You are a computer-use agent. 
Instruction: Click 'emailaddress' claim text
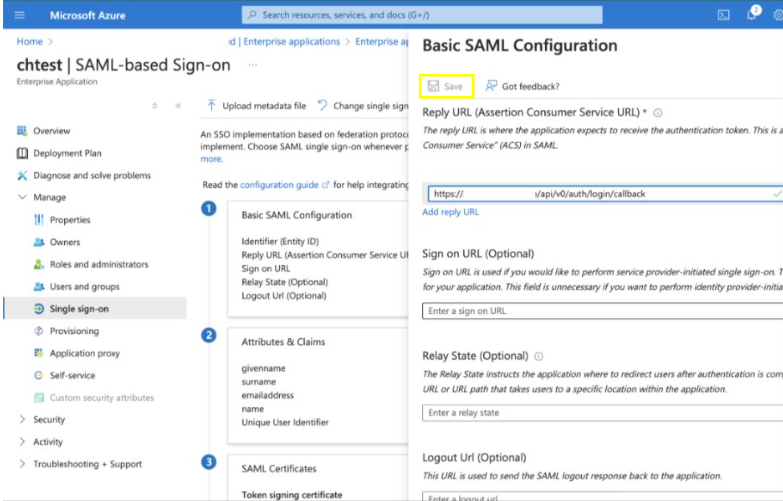tap(268, 395)
